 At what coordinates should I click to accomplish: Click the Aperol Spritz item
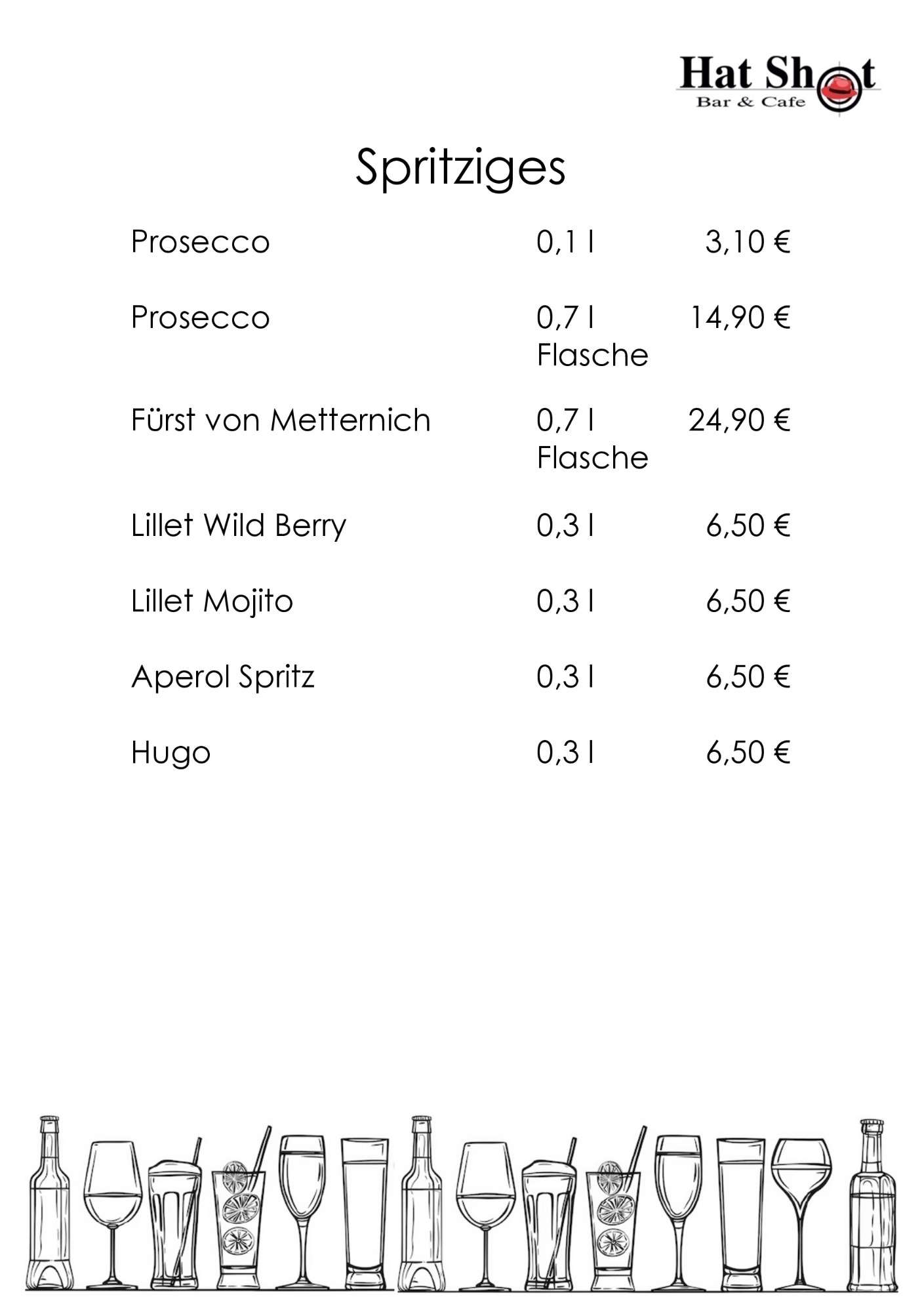pyautogui.click(x=223, y=677)
